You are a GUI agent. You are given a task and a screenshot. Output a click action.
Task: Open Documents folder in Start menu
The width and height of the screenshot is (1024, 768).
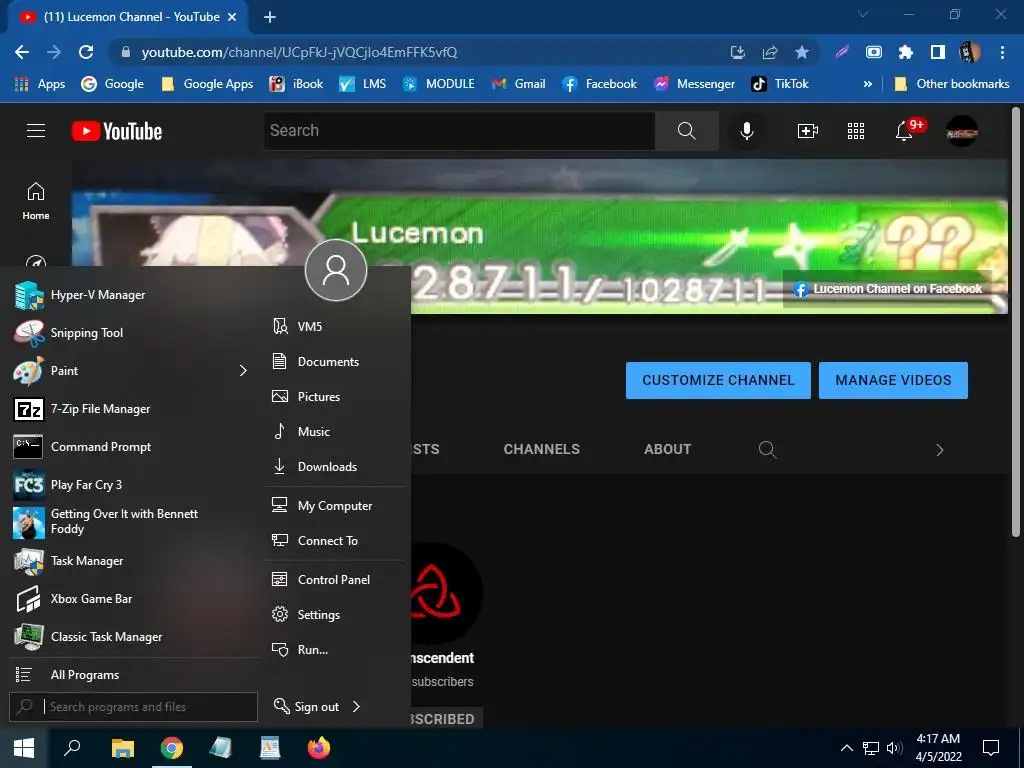(x=336, y=362)
